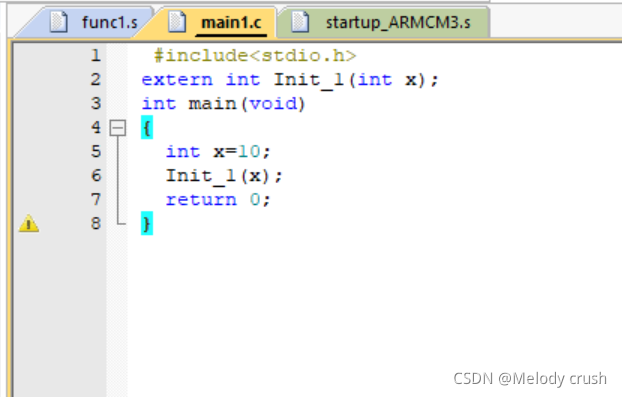
Task: Click the extern Init_1 declaration line
Action: (x=290, y=80)
